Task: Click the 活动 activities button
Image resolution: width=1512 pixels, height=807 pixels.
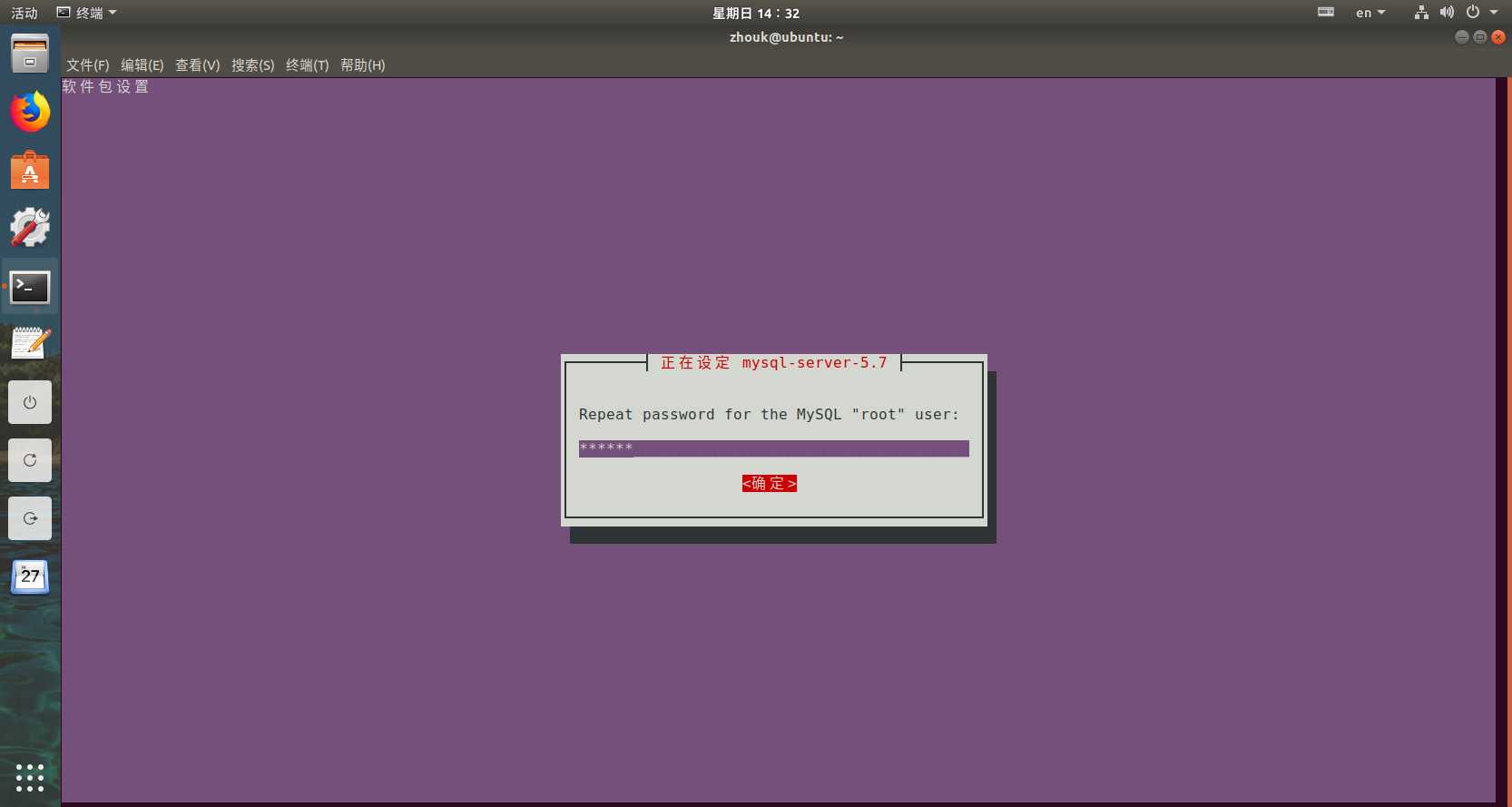Action: pos(25,13)
